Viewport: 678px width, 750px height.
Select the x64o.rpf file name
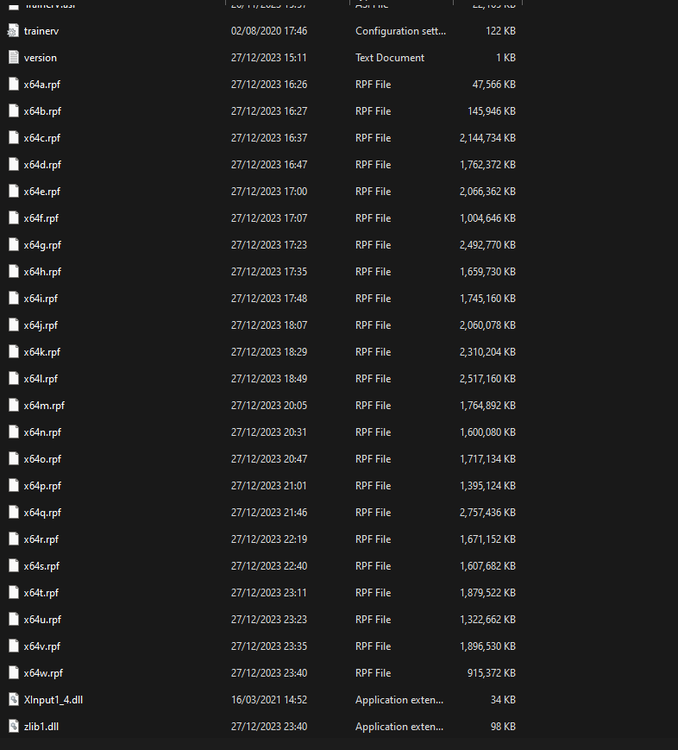(x=42, y=459)
